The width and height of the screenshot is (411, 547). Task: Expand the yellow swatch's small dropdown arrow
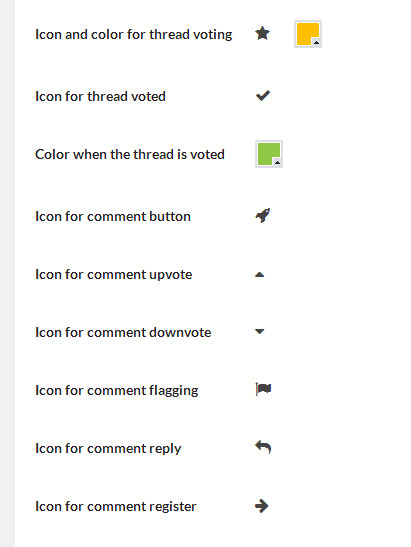[x=316, y=42]
